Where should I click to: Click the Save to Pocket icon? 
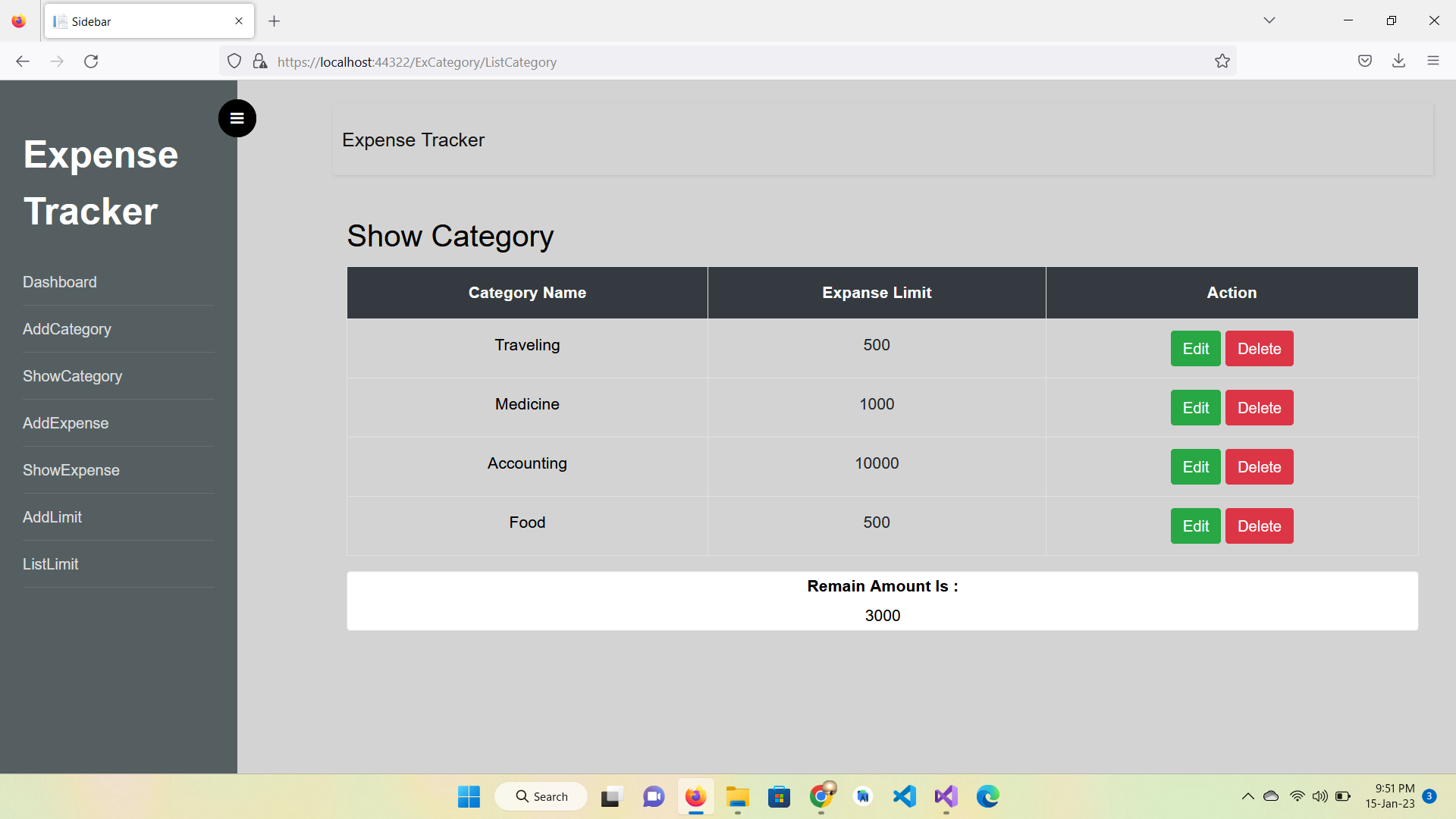pyautogui.click(x=1364, y=61)
